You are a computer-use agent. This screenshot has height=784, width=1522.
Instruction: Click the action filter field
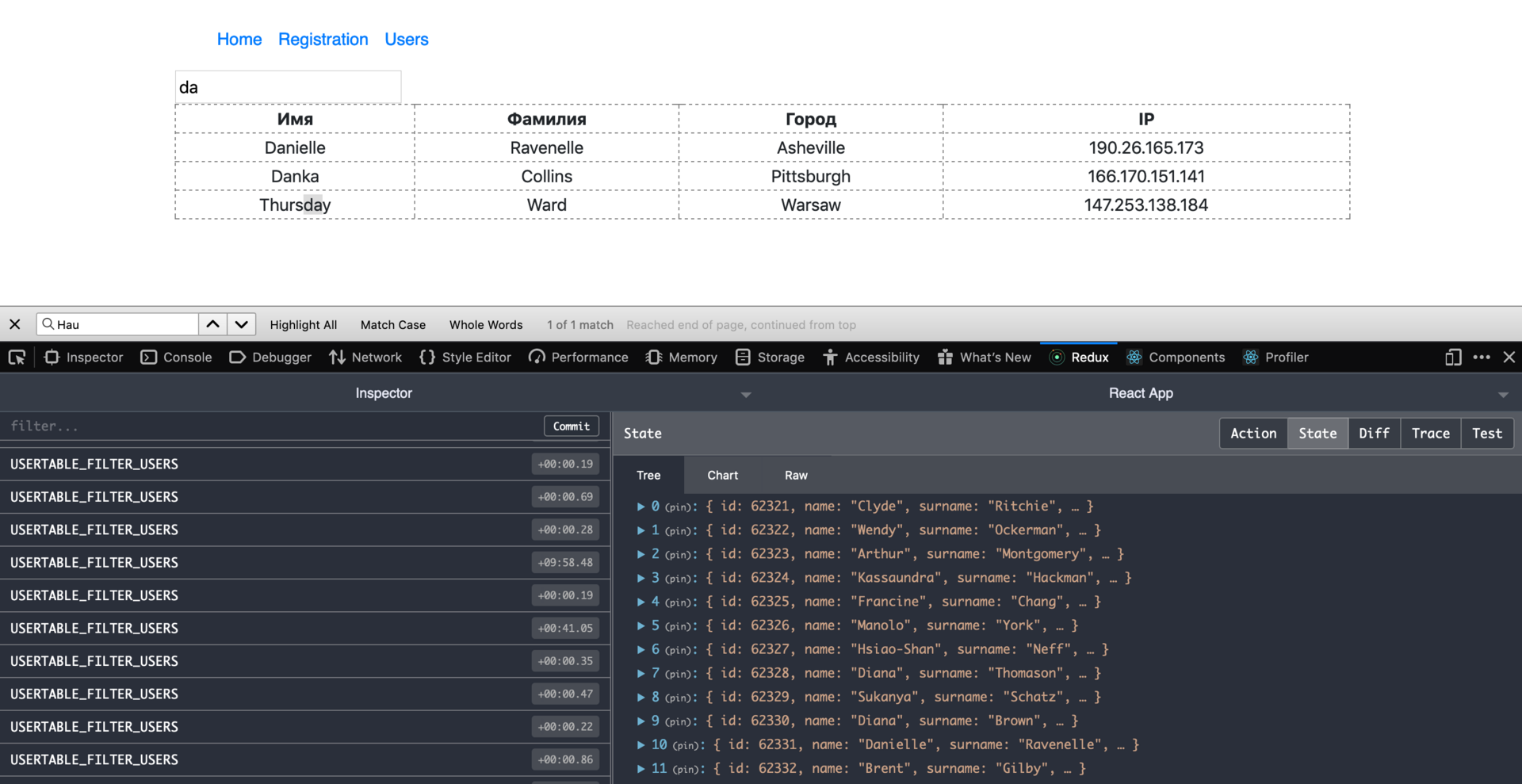pyautogui.click(x=270, y=426)
